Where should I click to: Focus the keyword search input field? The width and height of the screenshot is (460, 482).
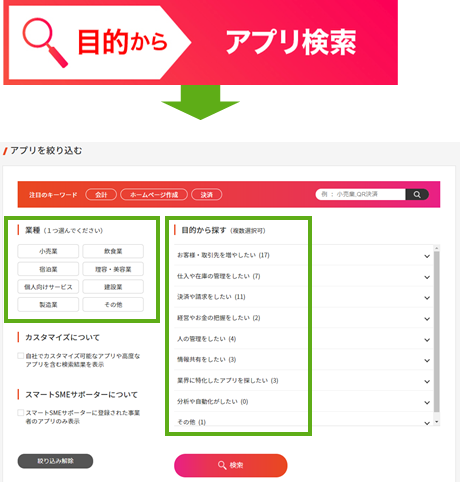click(x=360, y=194)
